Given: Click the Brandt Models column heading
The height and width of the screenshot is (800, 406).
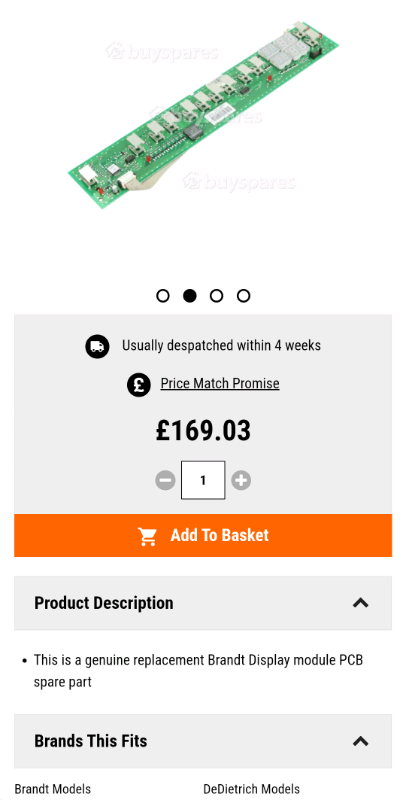Looking at the screenshot, I should [x=53, y=789].
